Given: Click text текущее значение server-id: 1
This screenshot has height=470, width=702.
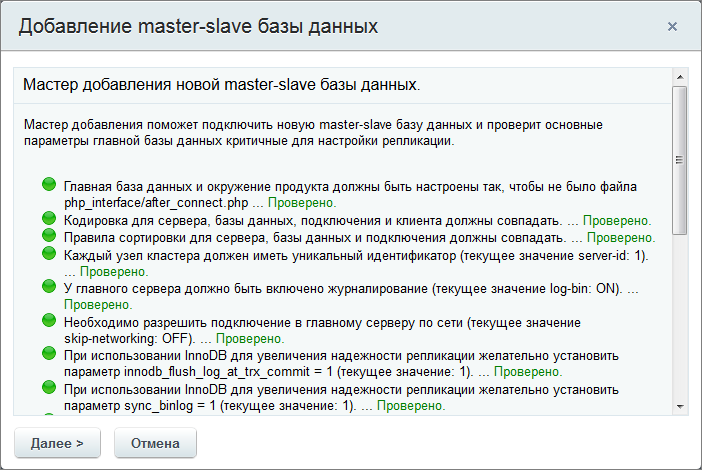Looking at the screenshot, I should tap(553, 256).
